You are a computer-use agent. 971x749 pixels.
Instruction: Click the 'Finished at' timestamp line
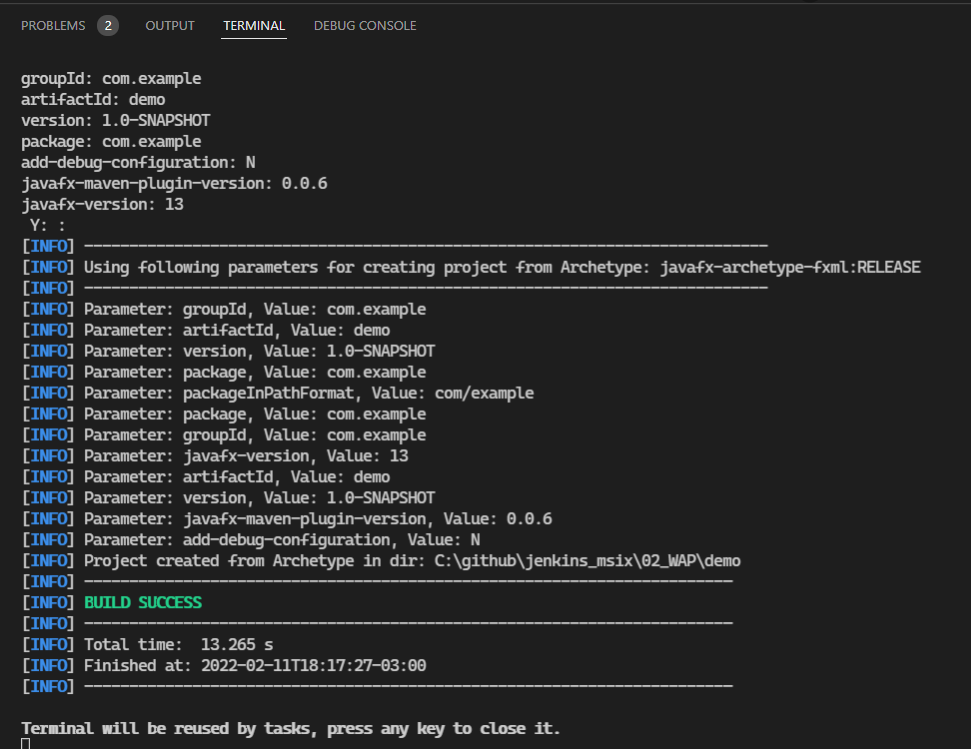pyautogui.click(x=224, y=666)
